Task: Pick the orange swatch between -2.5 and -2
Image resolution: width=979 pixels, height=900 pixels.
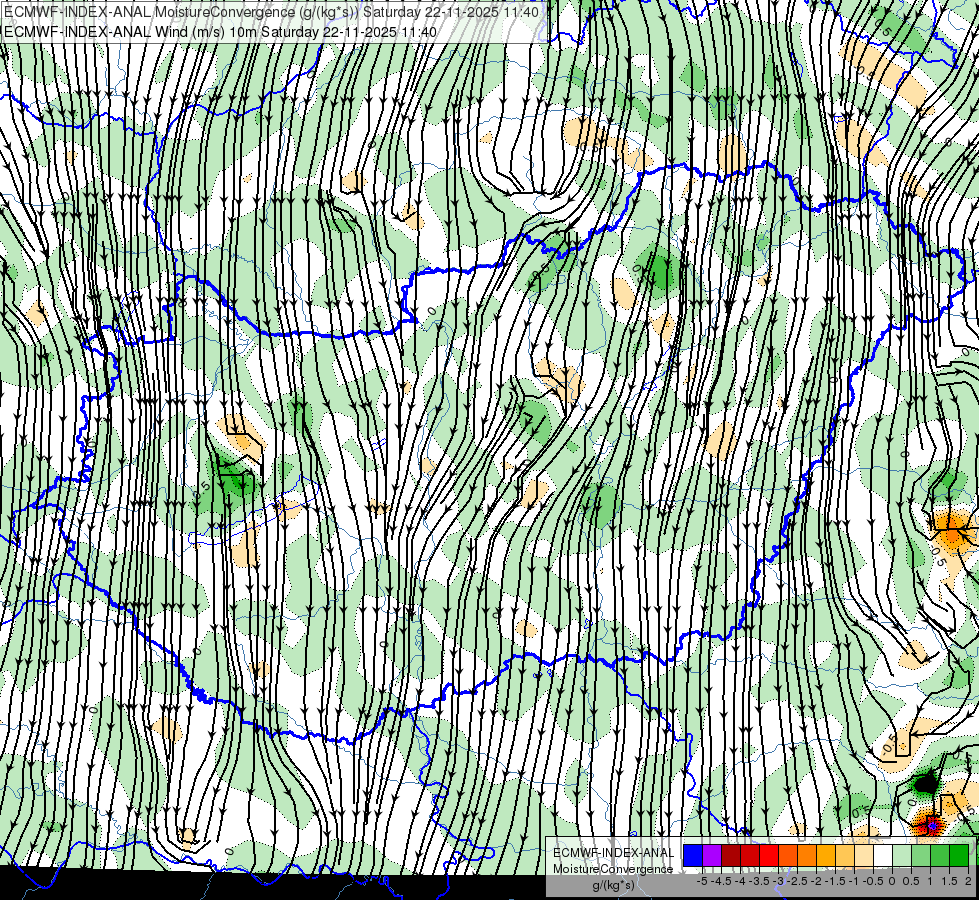Action: tap(807, 855)
